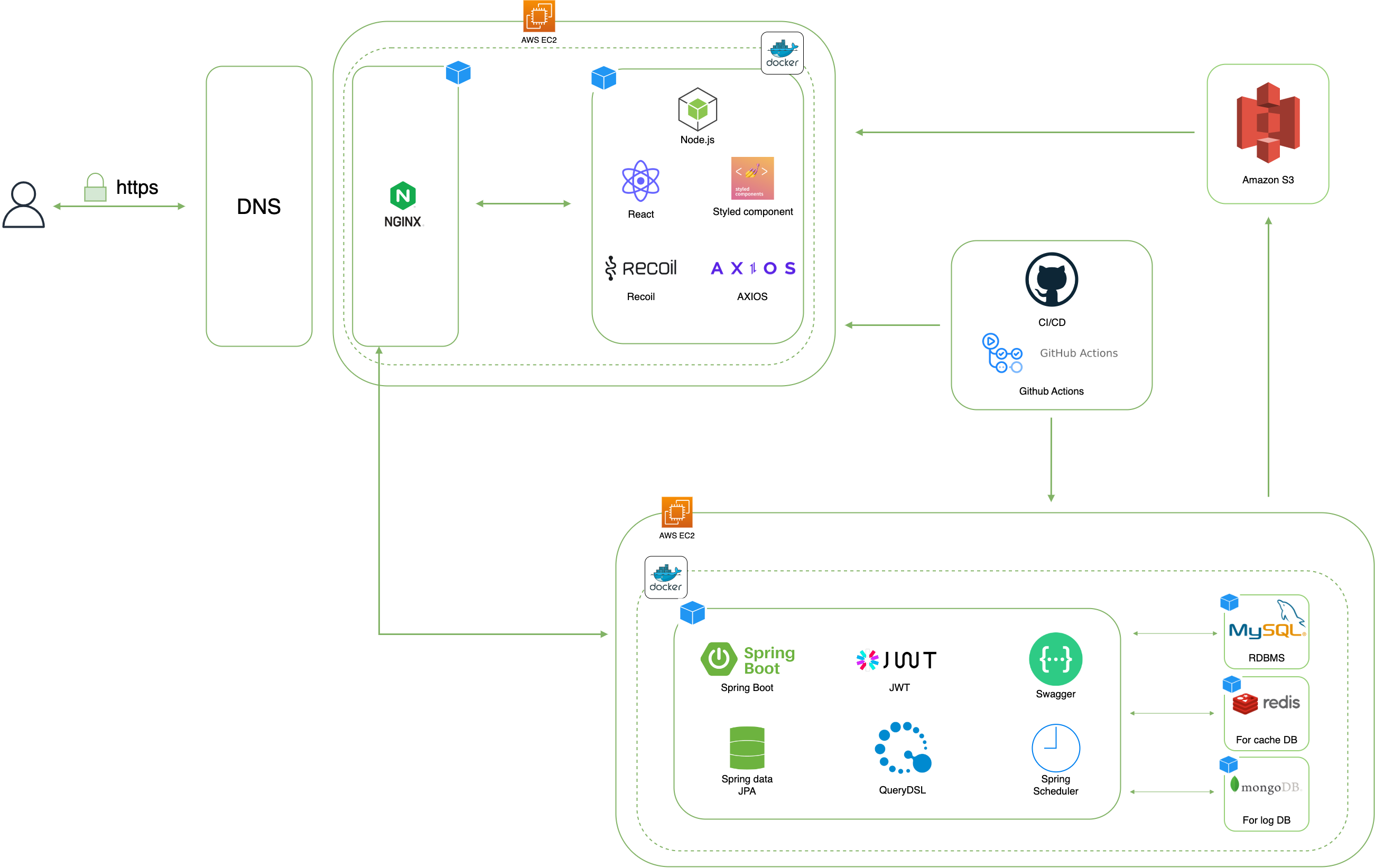The height and width of the screenshot is (868, 1375).
Task: Select the Styled component gradient logo
Action: pos(752,178)
